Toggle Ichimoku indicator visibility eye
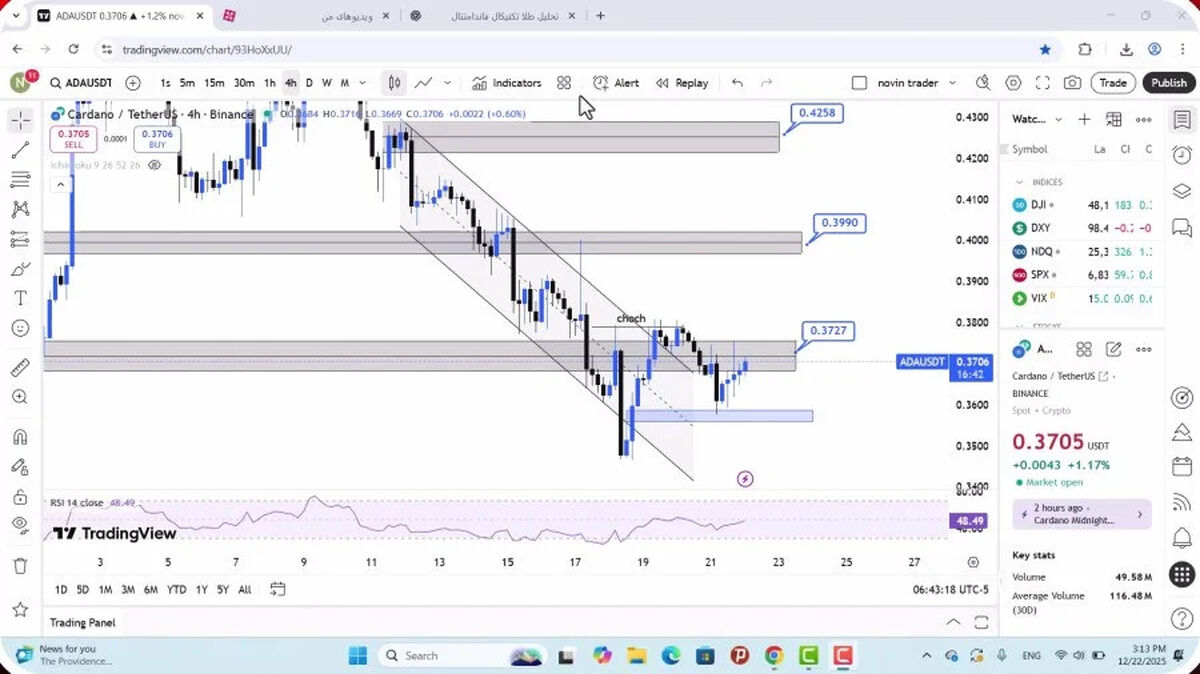 (x=154, y=165)
